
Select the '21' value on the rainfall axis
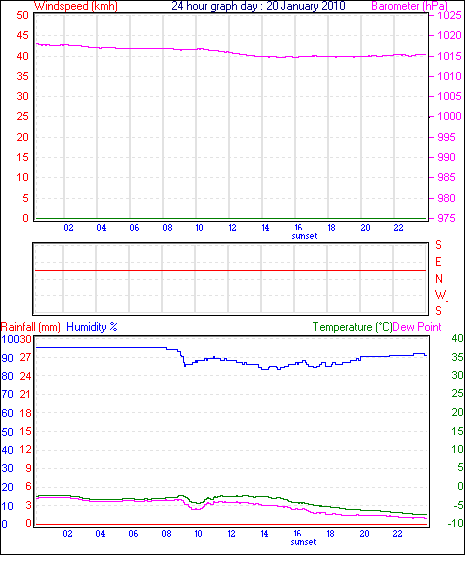click(25, 394)
